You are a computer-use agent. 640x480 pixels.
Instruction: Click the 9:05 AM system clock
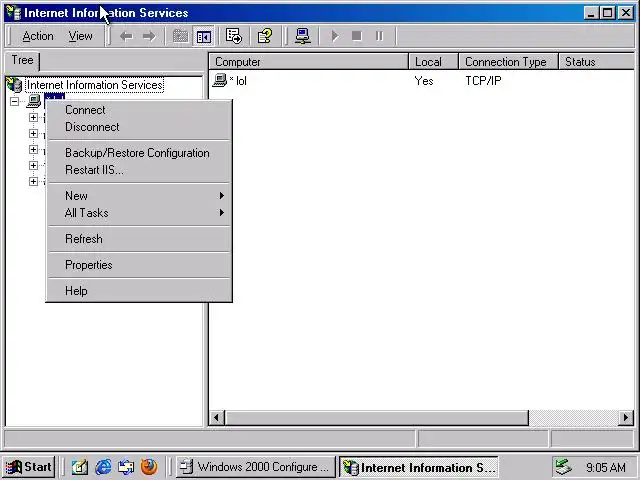pyautogui.click(x=606, y=467)
